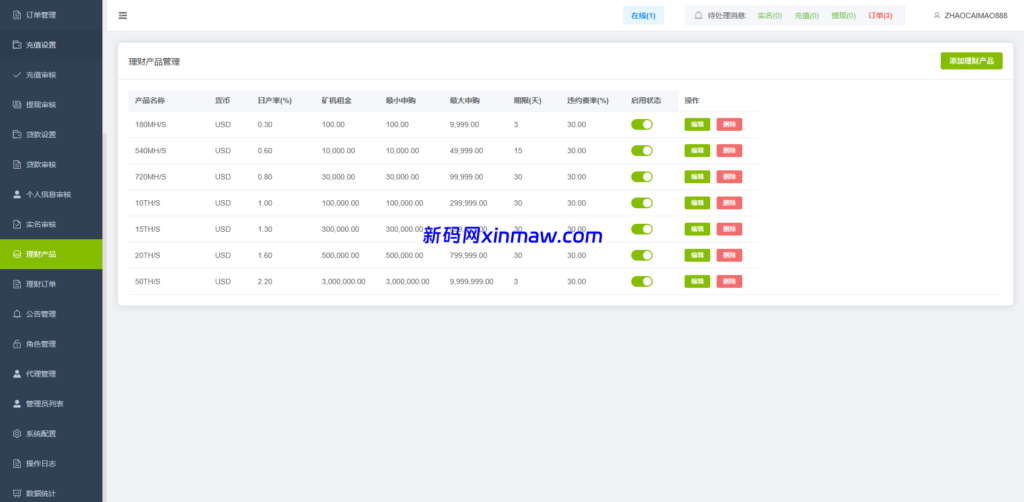The image size is (1024, 502).
Task: Toggle enable switch for 540MH/S
Action: (x=641, y=151)
